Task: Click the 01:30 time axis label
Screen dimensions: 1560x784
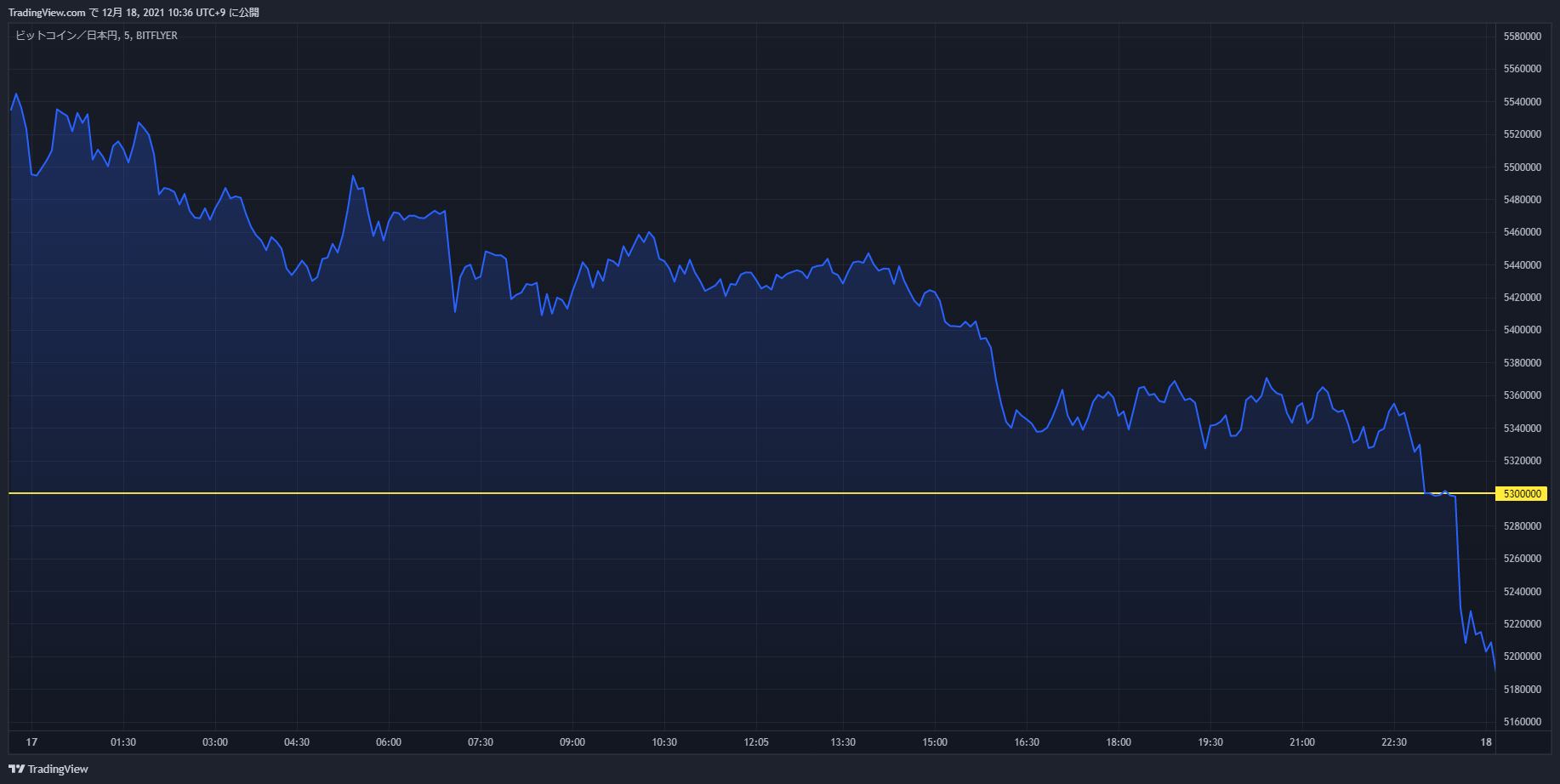Action: point(123,742)
